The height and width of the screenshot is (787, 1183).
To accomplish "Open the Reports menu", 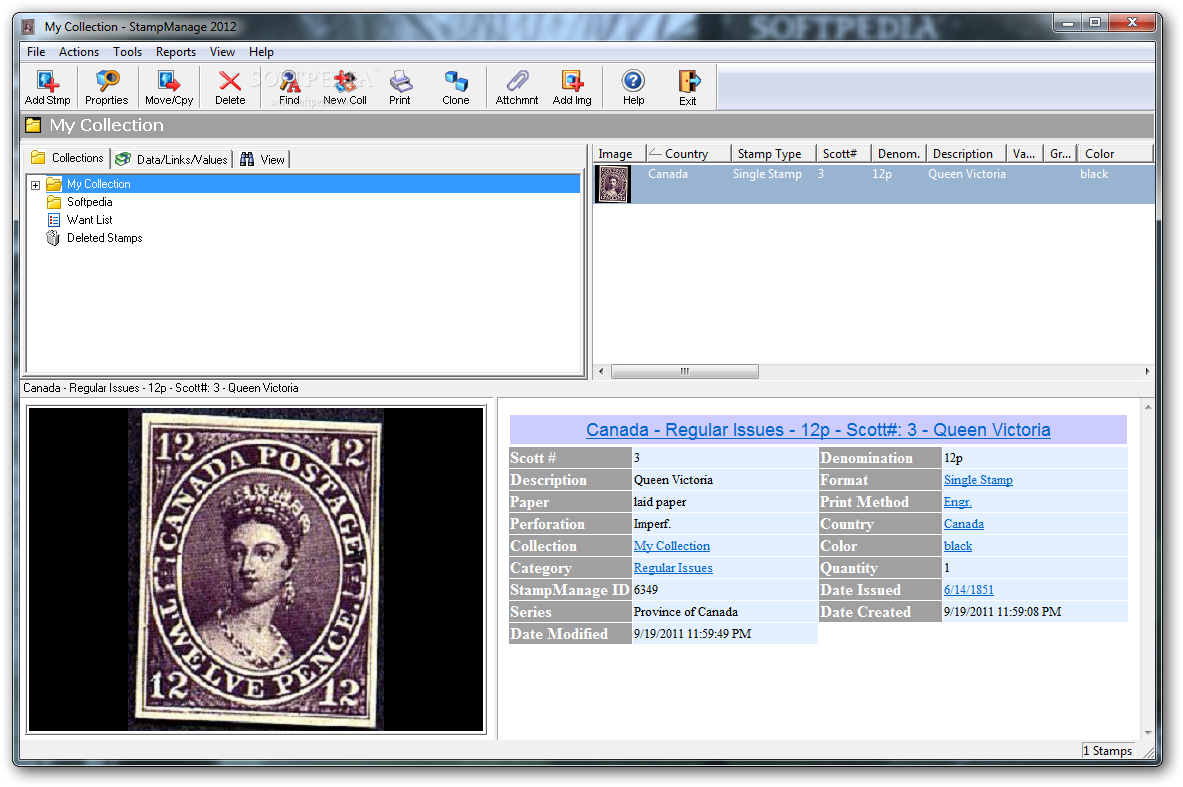I will point(176,52).
